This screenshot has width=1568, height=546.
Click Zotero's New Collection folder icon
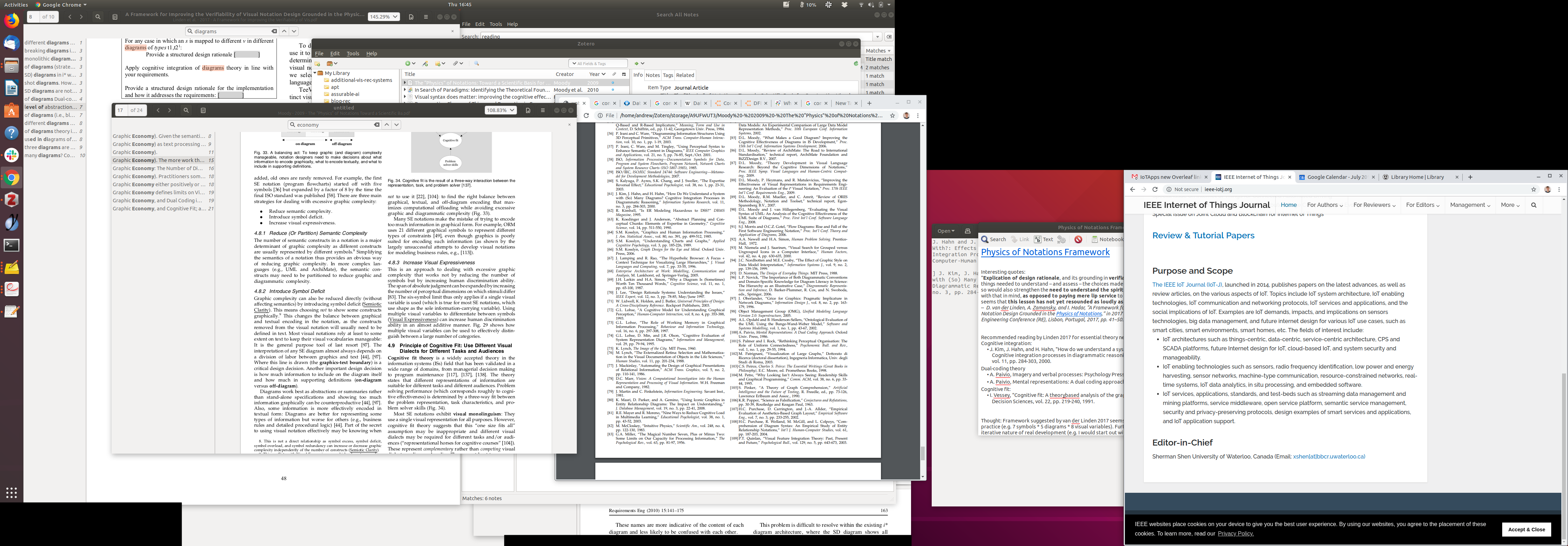(x=317, y=63)
